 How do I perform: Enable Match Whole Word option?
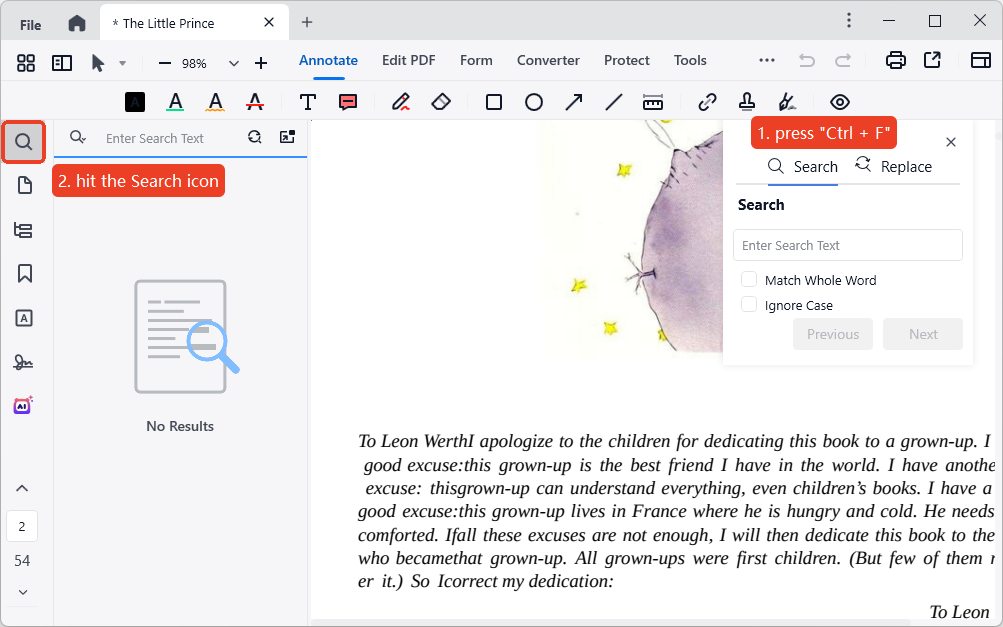click(x=748, y=280)
